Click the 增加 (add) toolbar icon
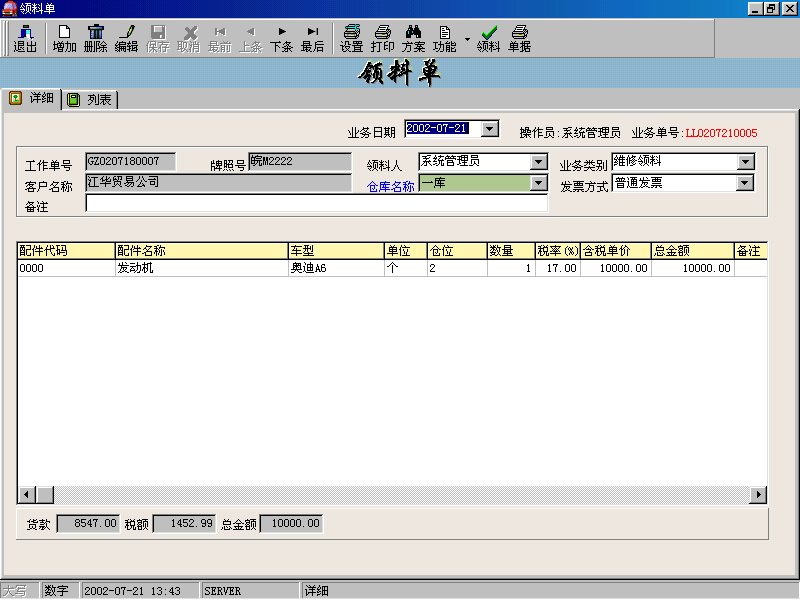 click(x=64, y=39)
